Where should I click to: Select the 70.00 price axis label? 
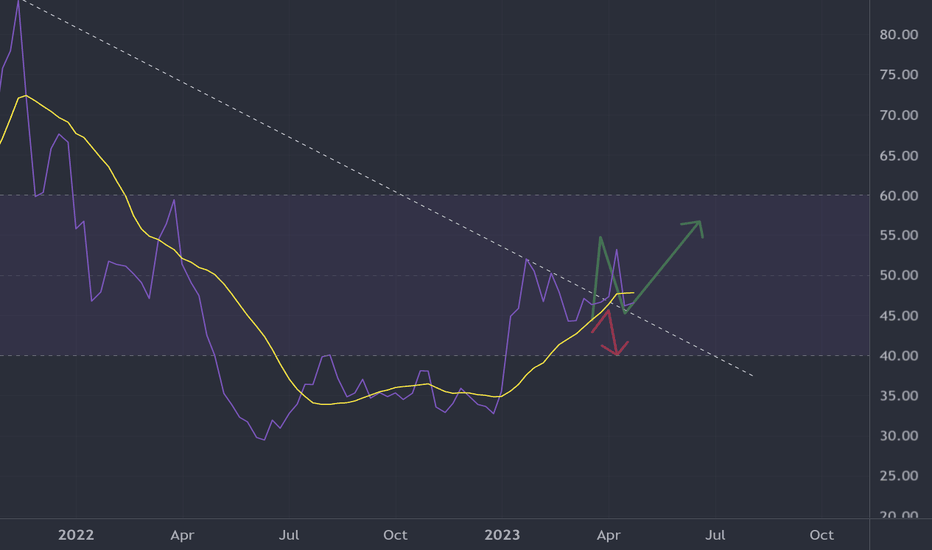899,115
